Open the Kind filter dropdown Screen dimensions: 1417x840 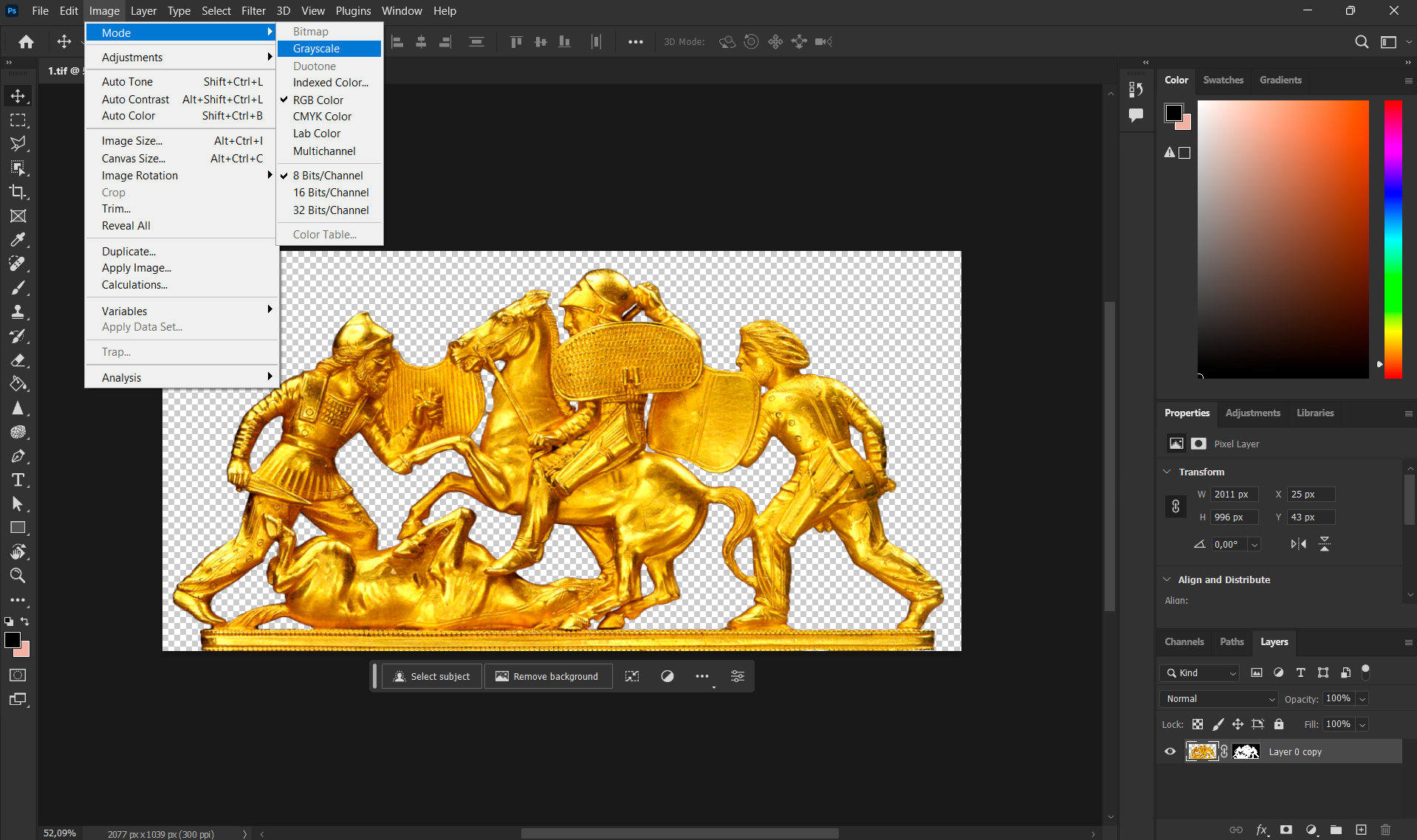1200,672
